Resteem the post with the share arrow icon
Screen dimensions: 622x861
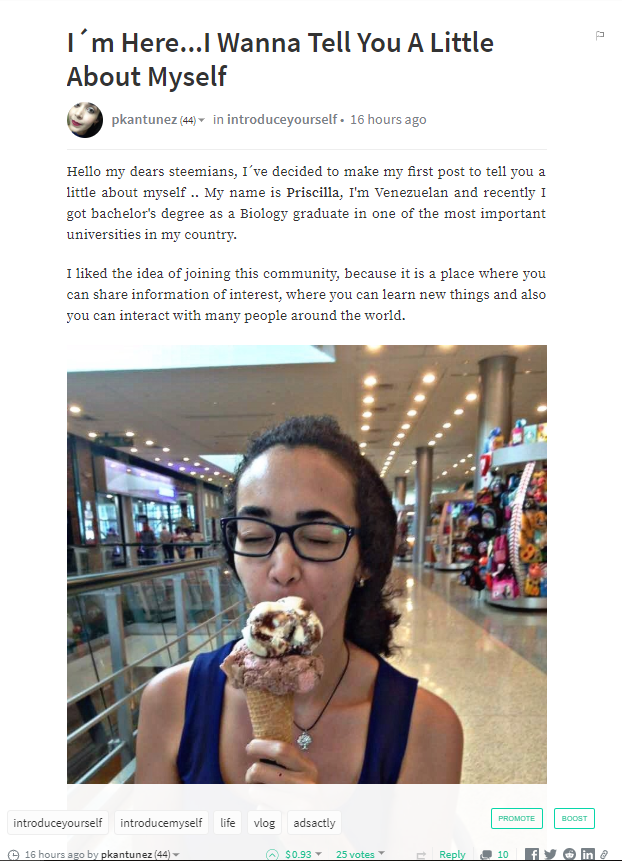click(x=421, y=855)
